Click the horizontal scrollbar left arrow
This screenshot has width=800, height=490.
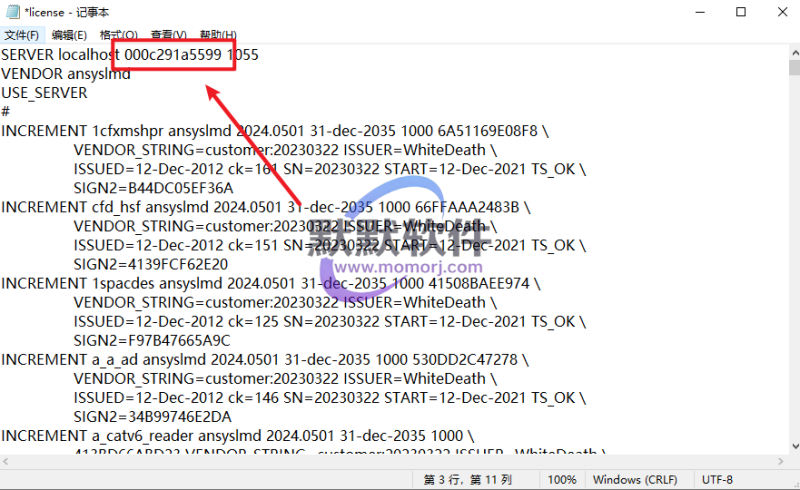pos(8,461)
